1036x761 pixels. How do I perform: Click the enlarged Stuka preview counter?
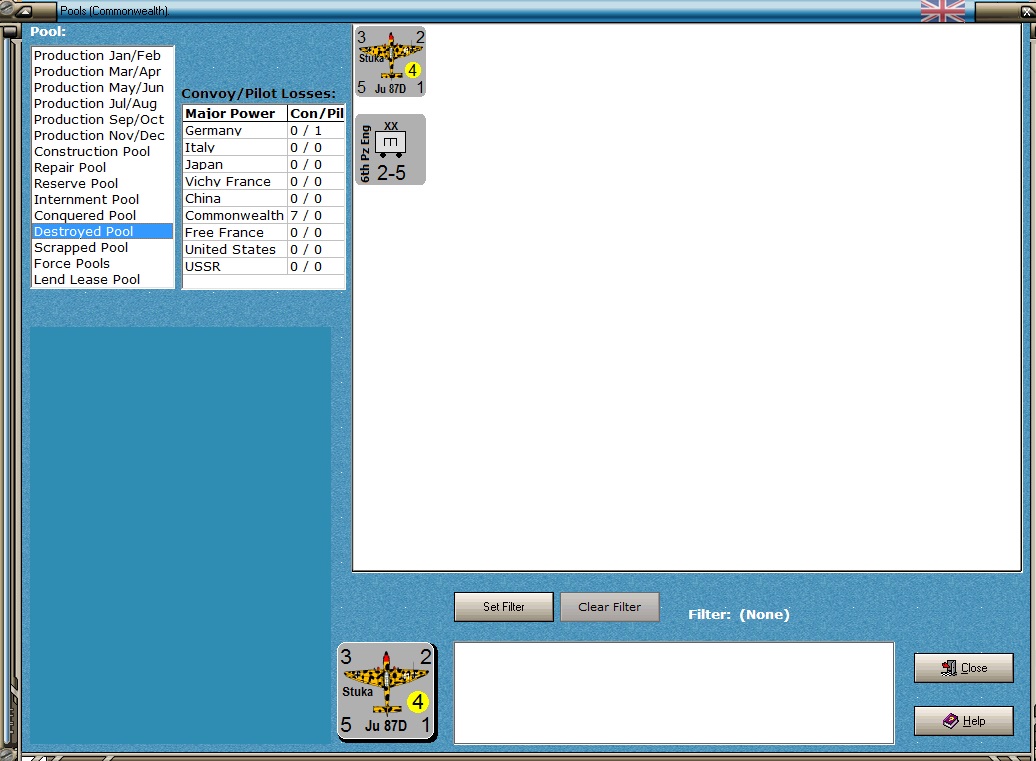387,692
